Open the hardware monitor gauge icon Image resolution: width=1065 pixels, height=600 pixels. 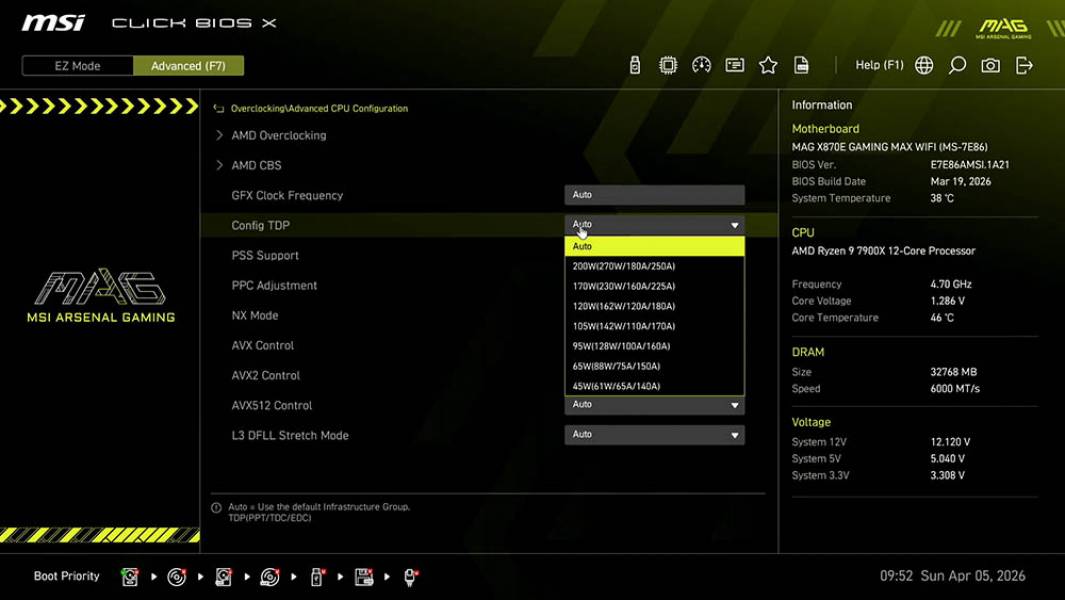[x=701, y=65]
